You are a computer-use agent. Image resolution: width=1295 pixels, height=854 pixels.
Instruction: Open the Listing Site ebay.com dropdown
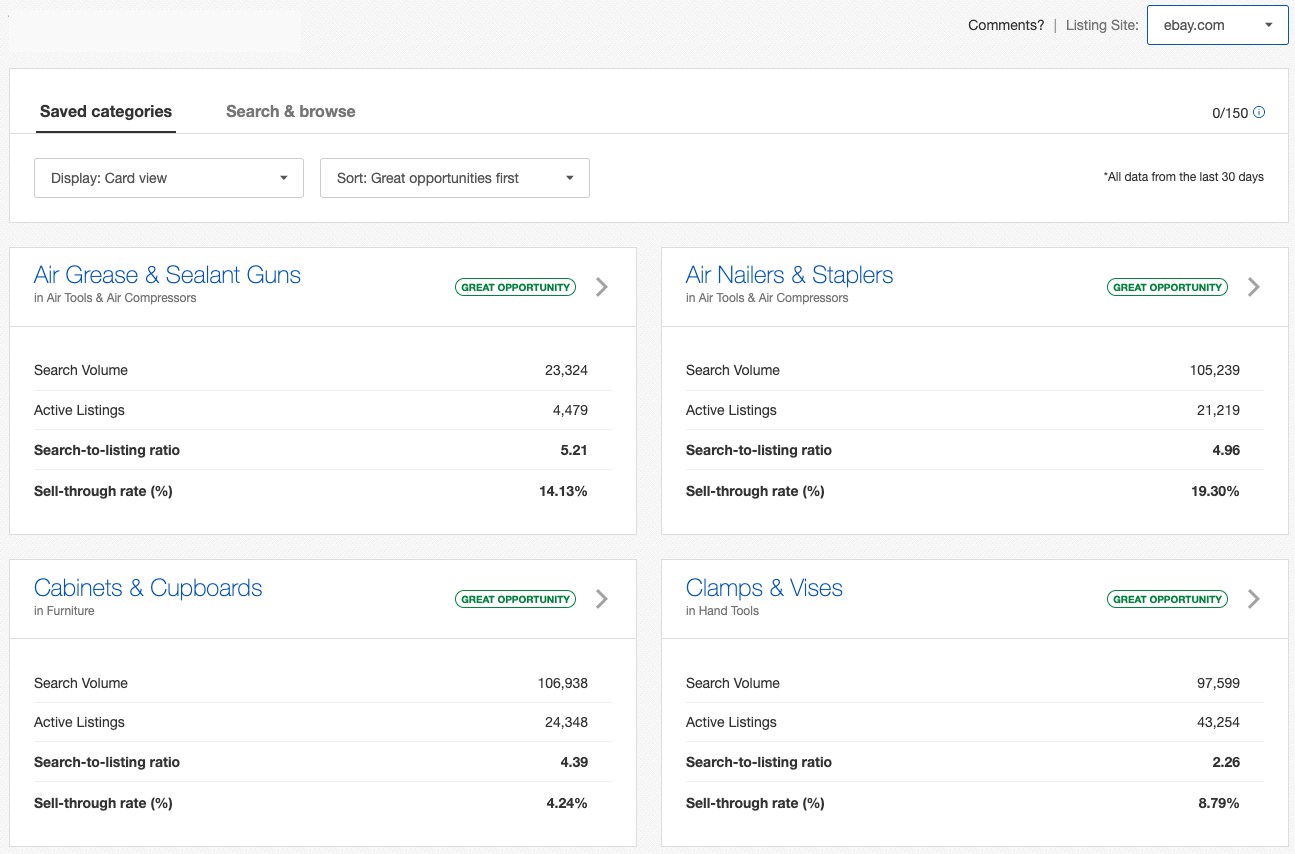point(1217,26)
